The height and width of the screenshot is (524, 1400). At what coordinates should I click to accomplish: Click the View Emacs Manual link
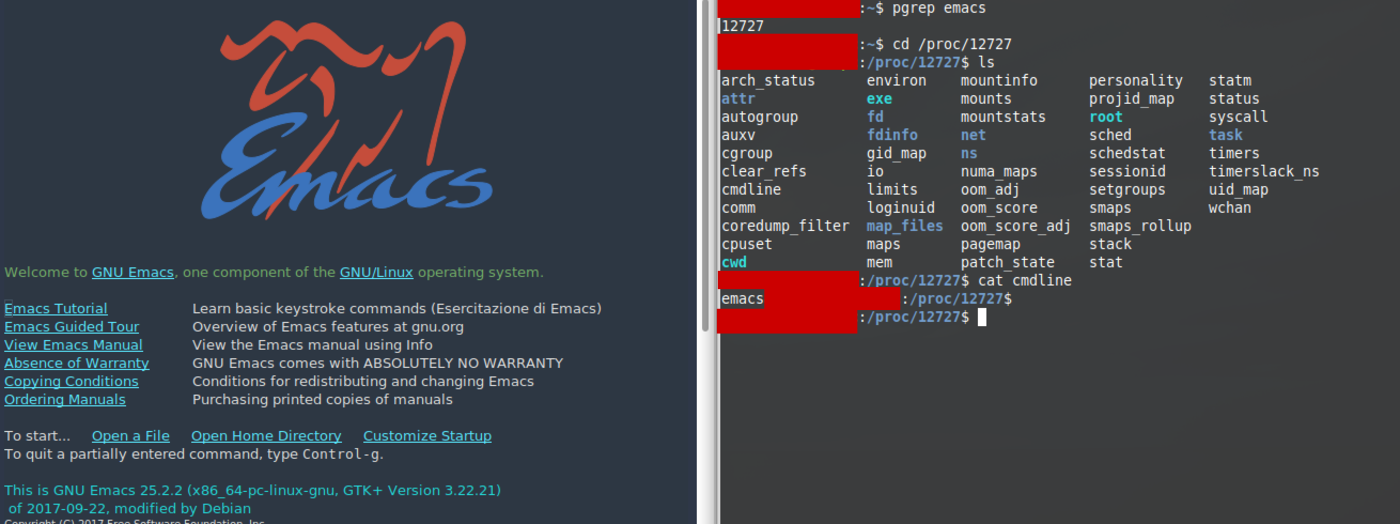tap(74, 345)
